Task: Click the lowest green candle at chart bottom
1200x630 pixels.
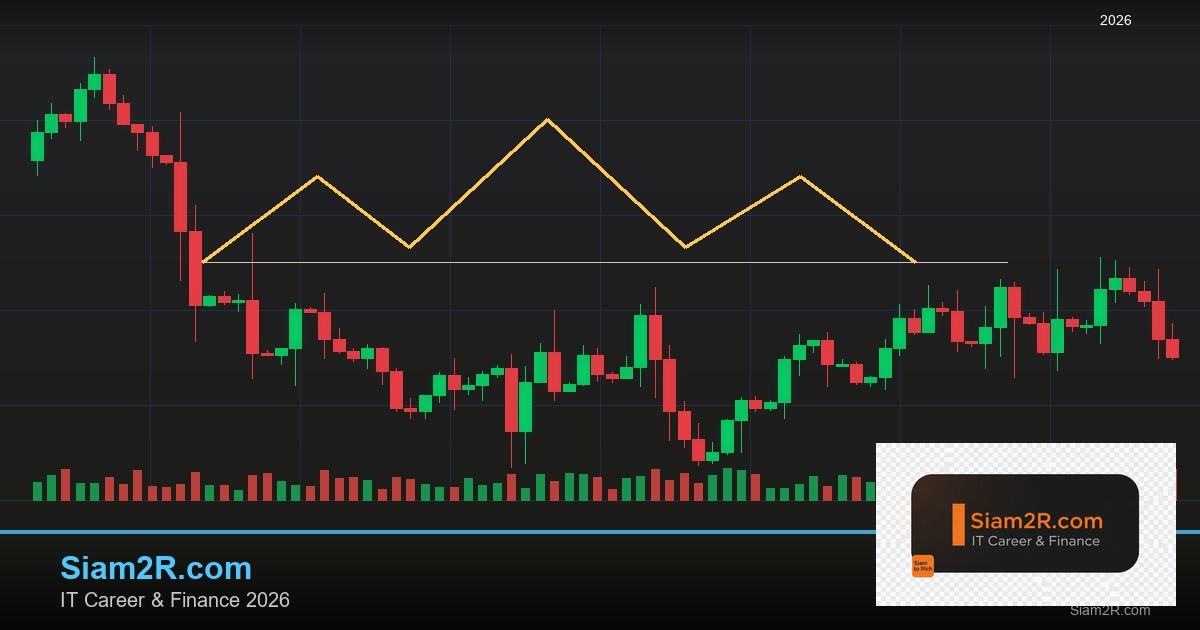Action: [712, 456]
